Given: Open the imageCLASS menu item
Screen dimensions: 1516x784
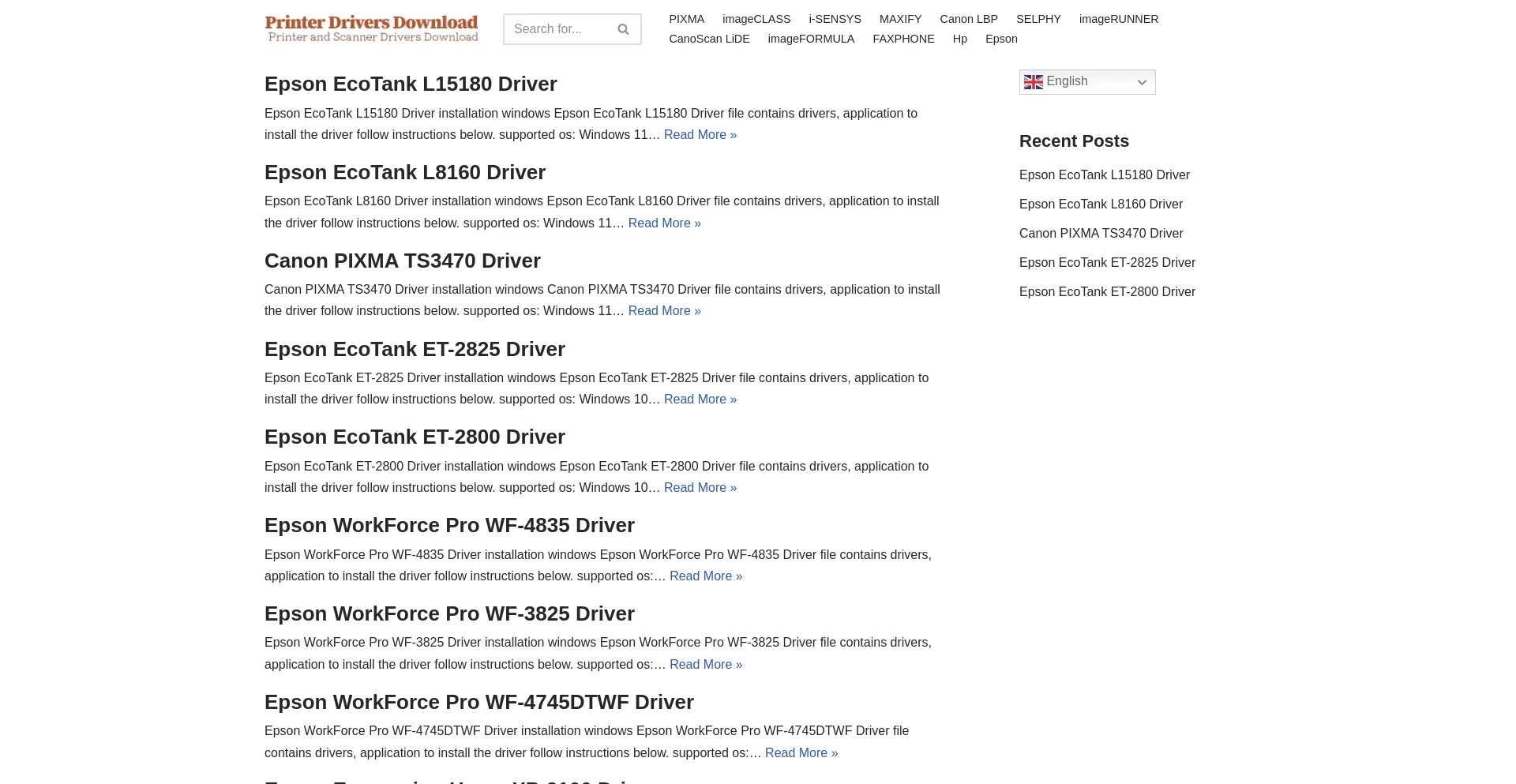Looking at the screenshot, I should [x=756, y=19].
